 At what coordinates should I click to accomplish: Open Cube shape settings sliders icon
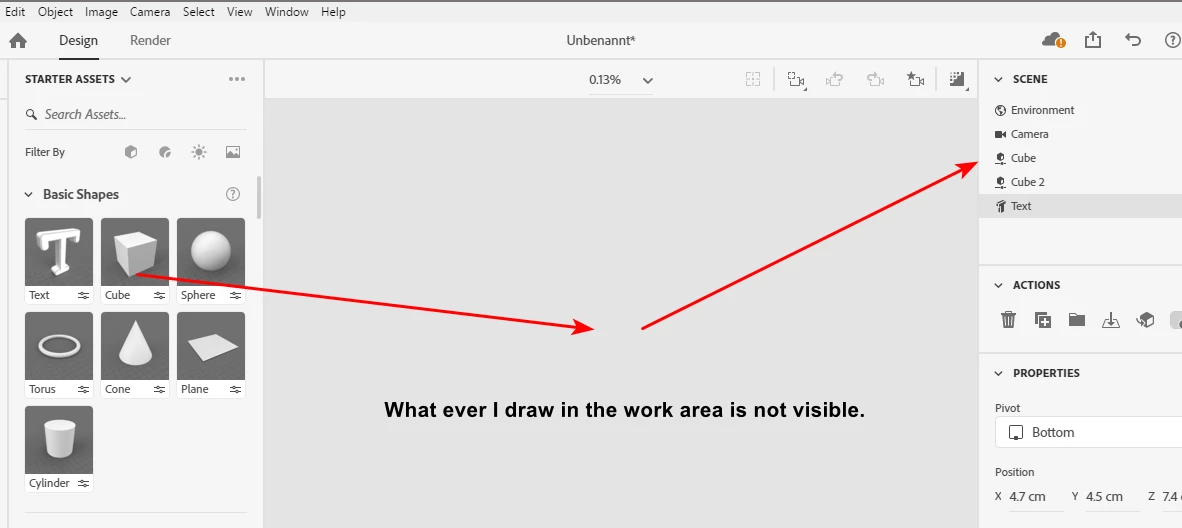click(159, 296)
